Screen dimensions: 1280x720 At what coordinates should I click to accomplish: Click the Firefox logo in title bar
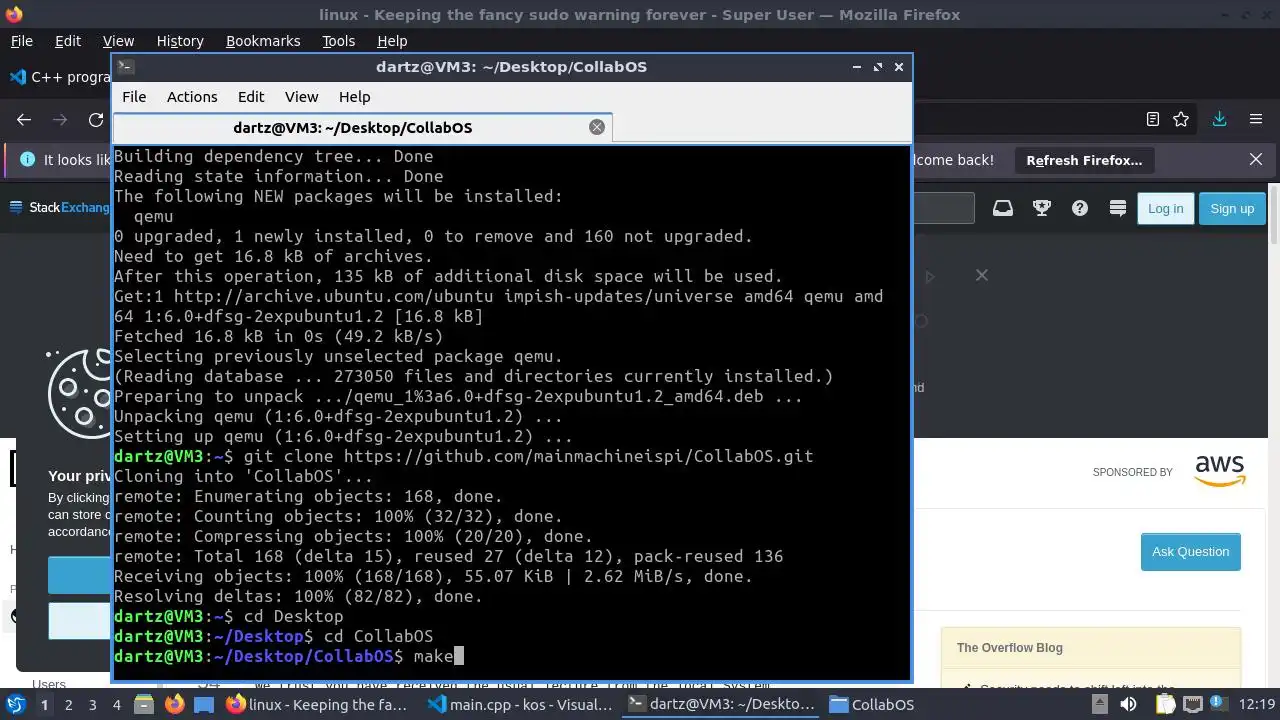[14, 14]
